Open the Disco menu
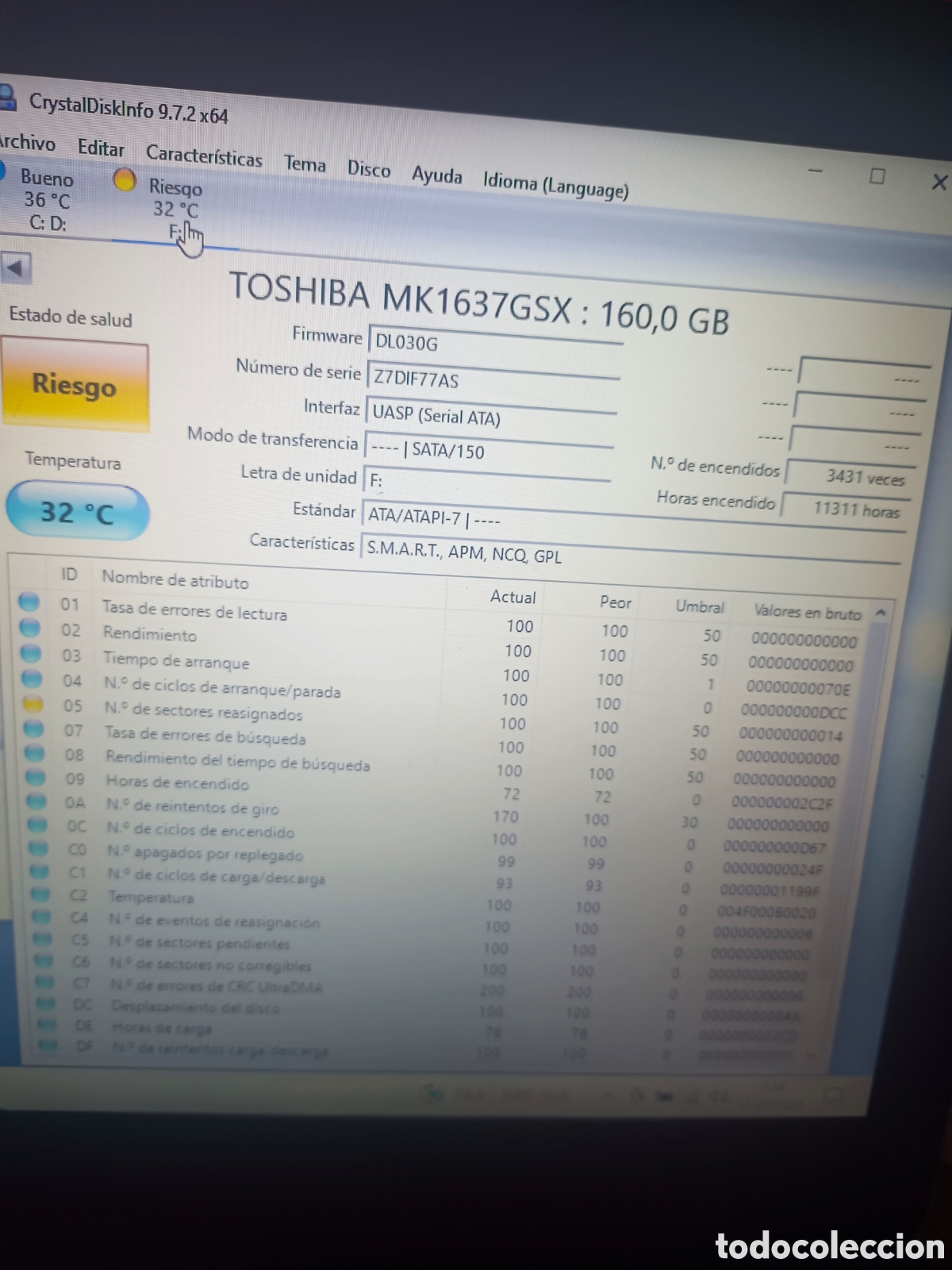This screenshot has width=952, height=1270. (x=369, y=168)
